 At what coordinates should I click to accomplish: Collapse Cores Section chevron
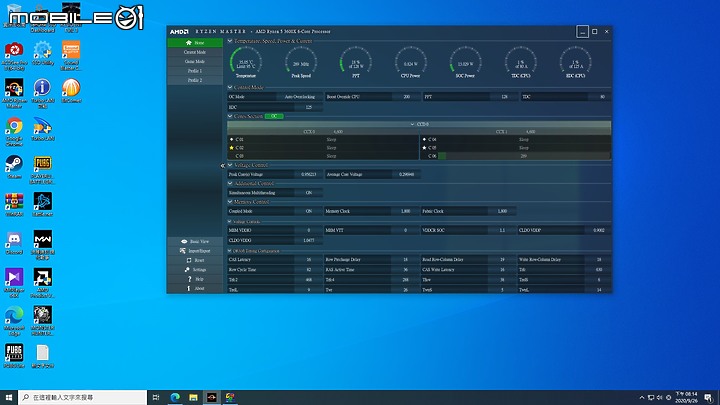point(230,116)
